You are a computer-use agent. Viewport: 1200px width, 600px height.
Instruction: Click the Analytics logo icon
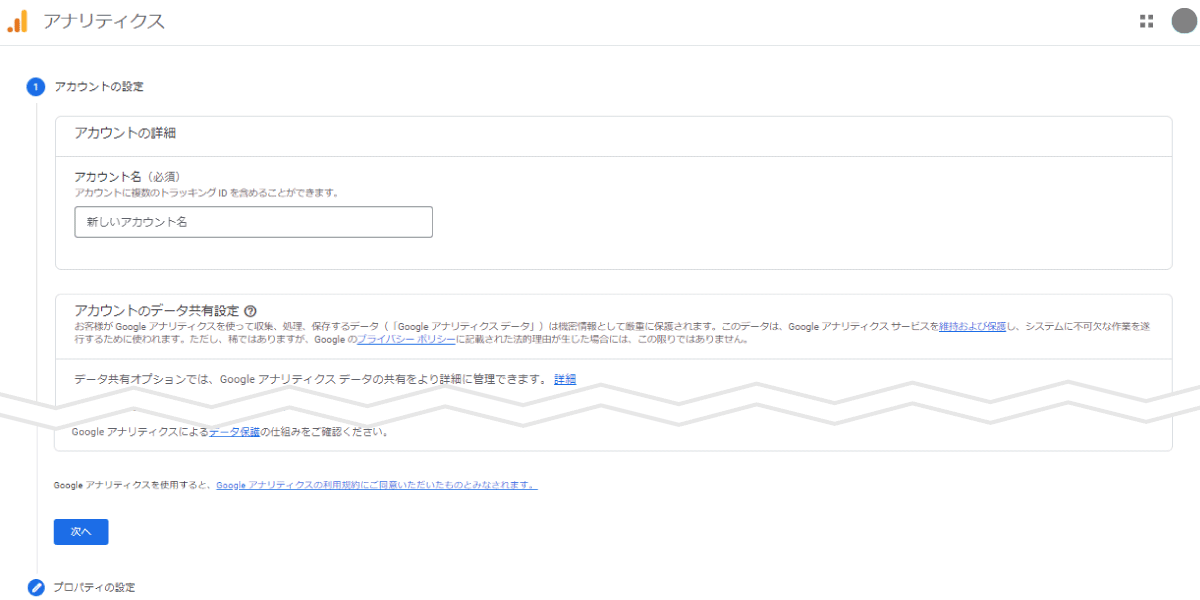click(x=18, y=21)
